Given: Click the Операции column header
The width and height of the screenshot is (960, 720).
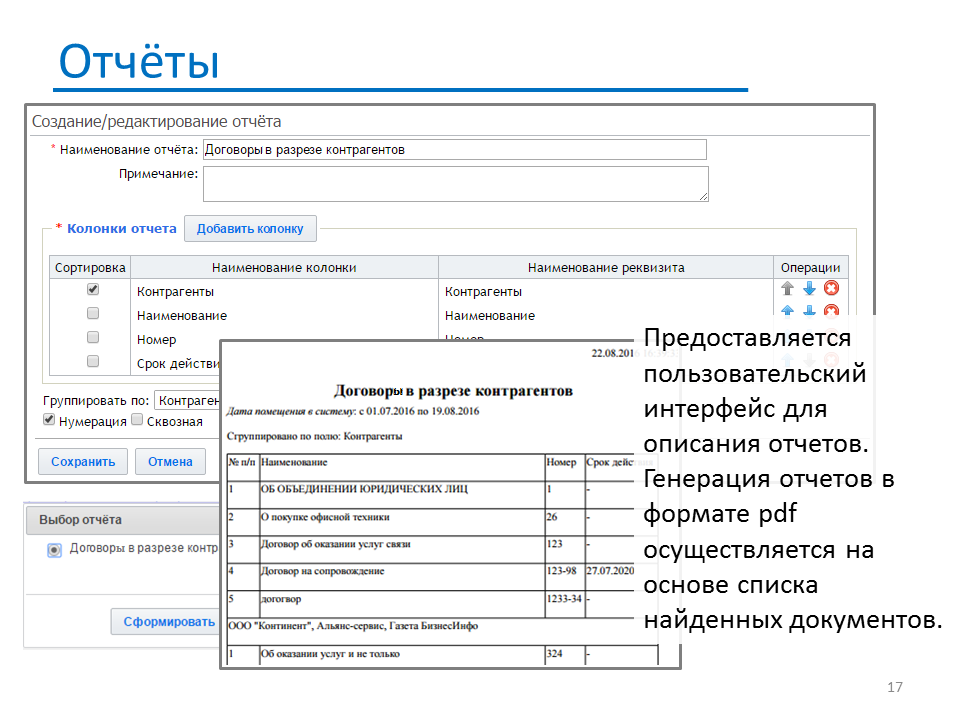Looking at the screenshot, I should pyautogui.click(x=811, y=268).
